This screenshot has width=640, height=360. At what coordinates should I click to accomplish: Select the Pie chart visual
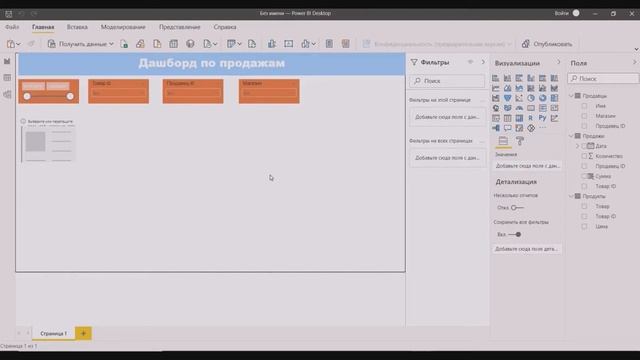point(531,98)
